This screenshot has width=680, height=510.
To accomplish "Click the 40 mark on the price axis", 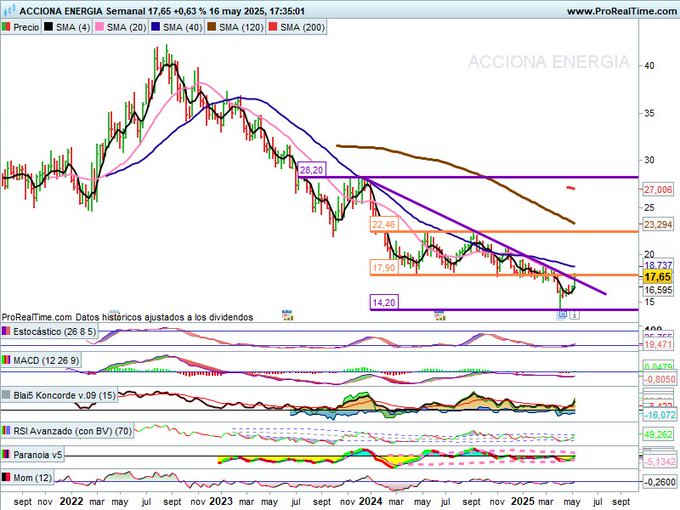I will 649,66.
